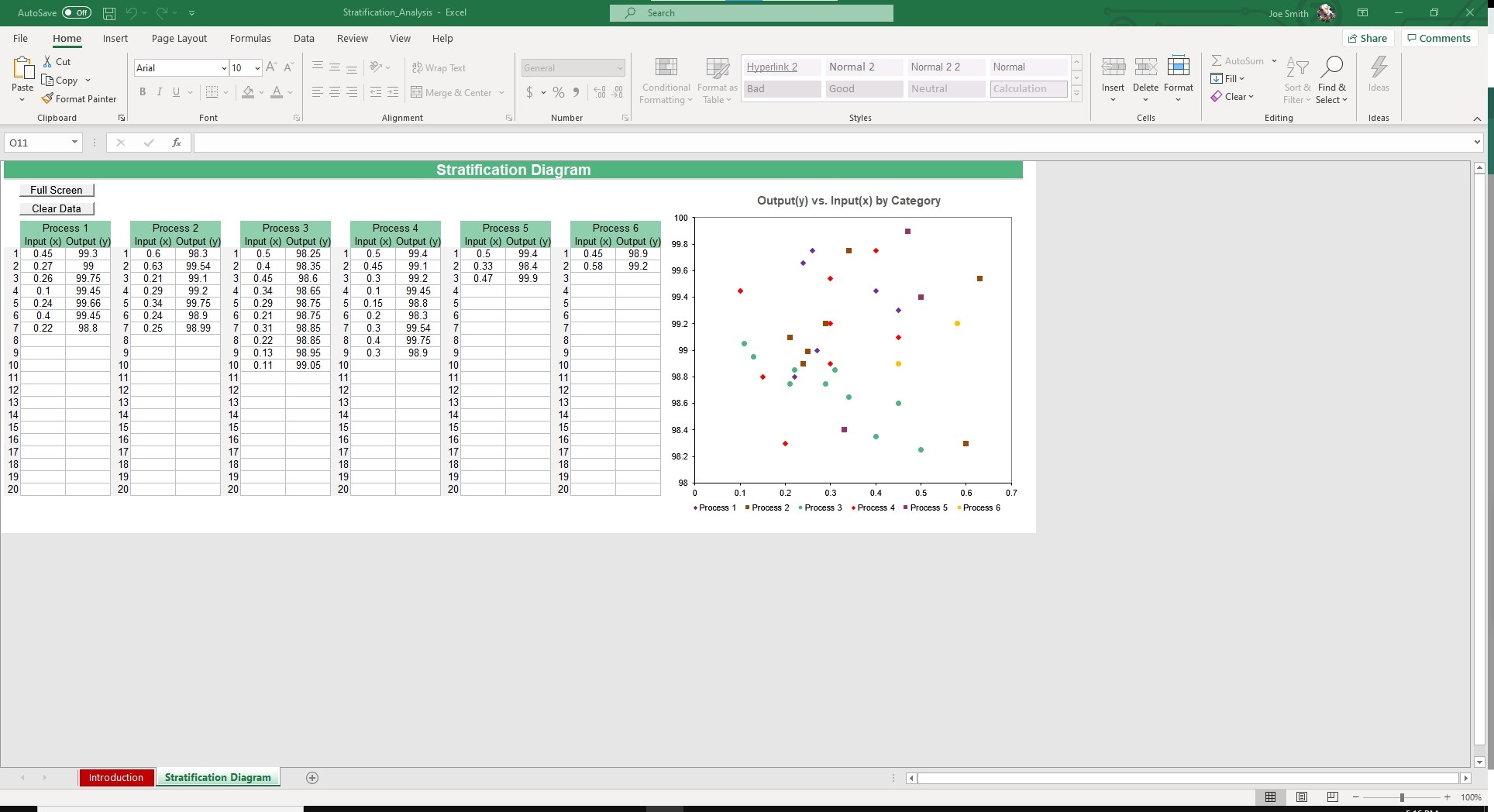Viewport: 1494px width, 812px height.
Task: Apply the Good cell style
Action: pos(865,89)
